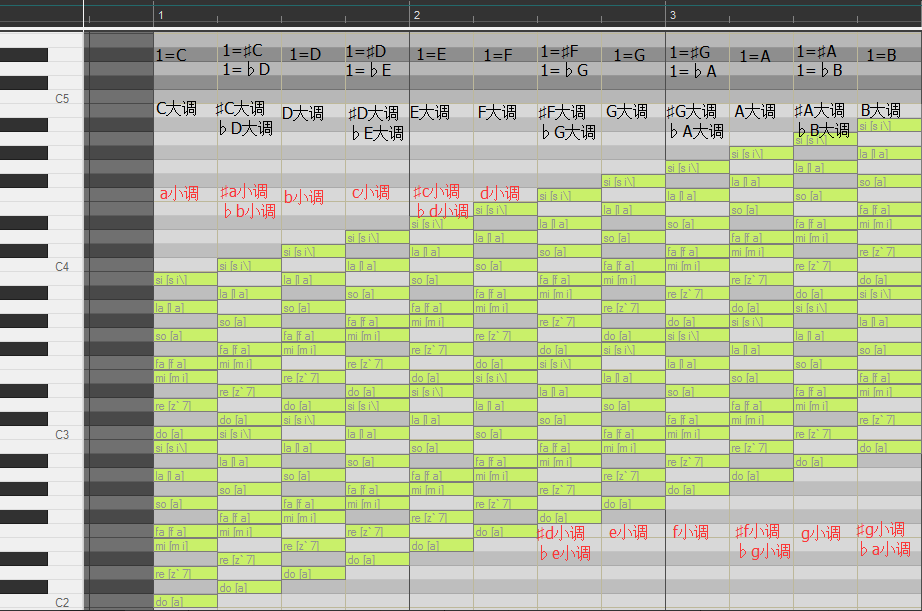This screenshot has height=611, width=922.
Task: Select highest "si" note under 1=D
Action: [x=313, y=252]
